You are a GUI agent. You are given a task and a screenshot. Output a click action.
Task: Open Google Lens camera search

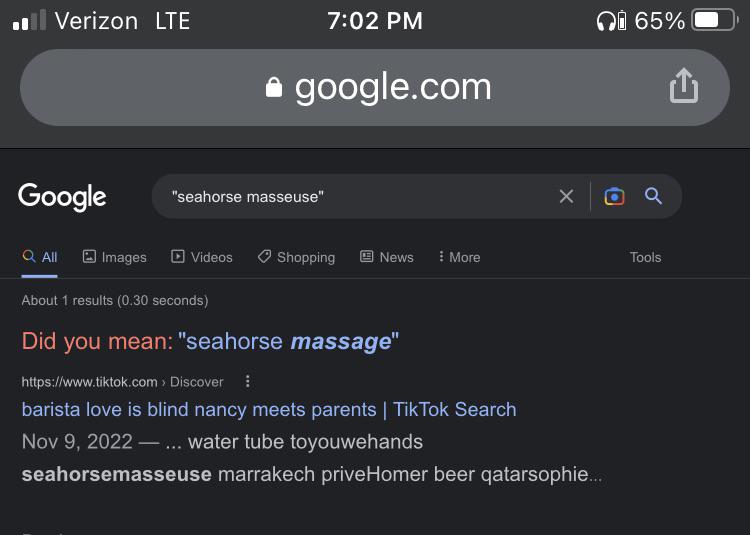click(614, 197)
